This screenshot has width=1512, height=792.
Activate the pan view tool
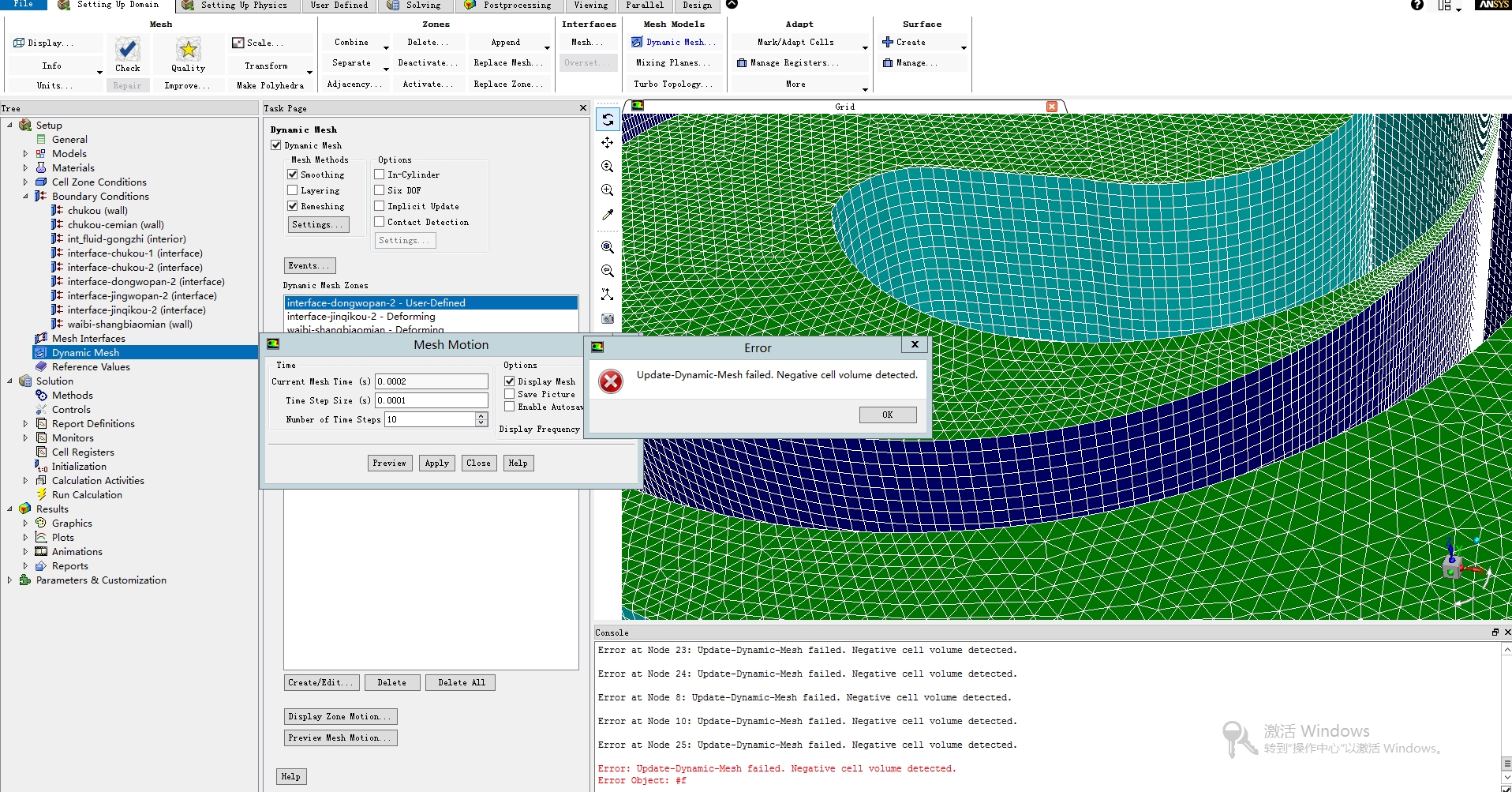click(607, 143)
